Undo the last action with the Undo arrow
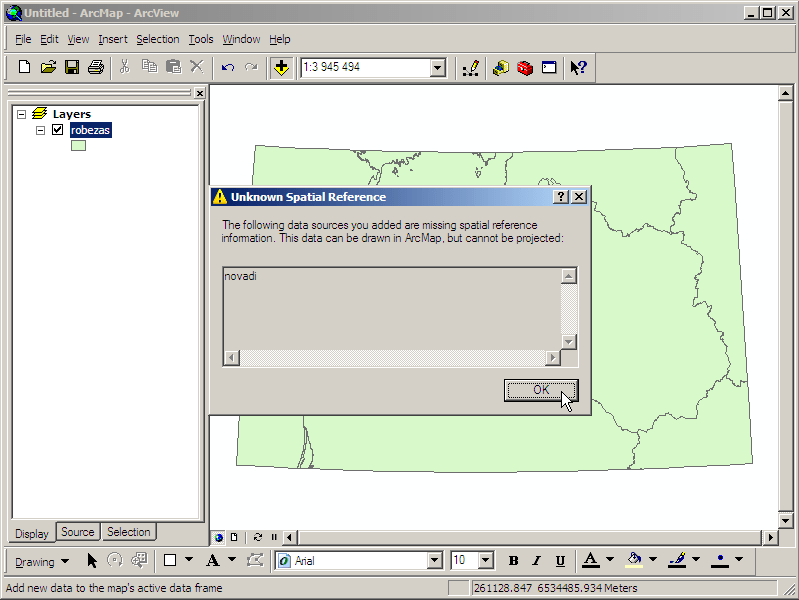Image resolution: width=799 pixels, height=600 pixels. point(227,67)
